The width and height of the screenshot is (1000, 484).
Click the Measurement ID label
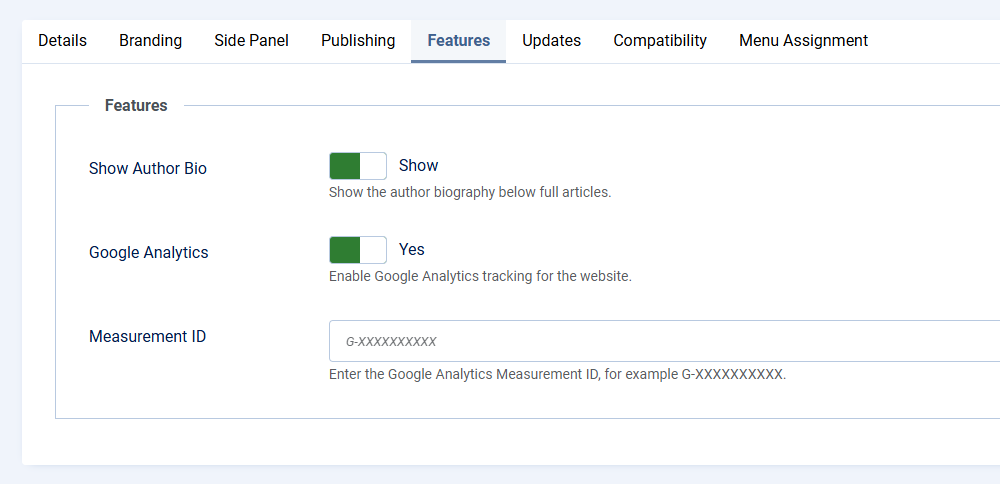tap(147, 336)
